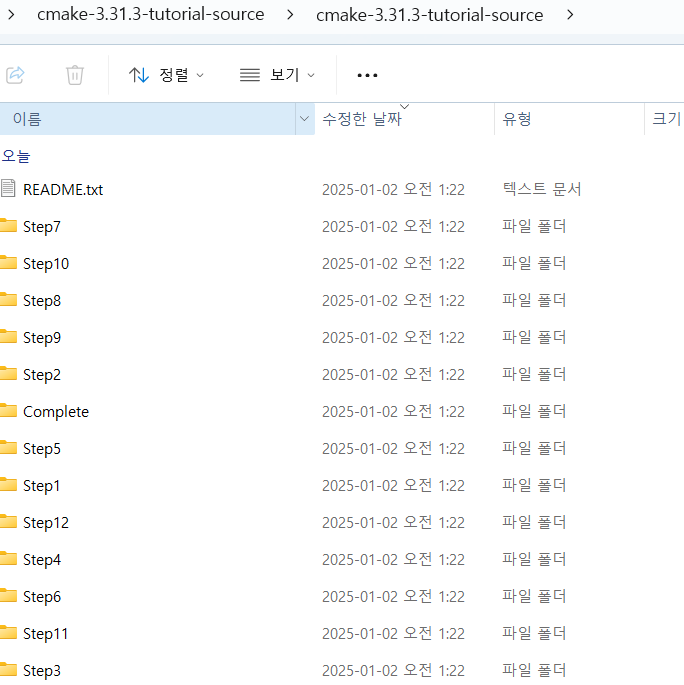Image resolution: width=684 pixels, height=685 pixels.
Task: Select the Step6 folder icon
Action: pos(8,595)
